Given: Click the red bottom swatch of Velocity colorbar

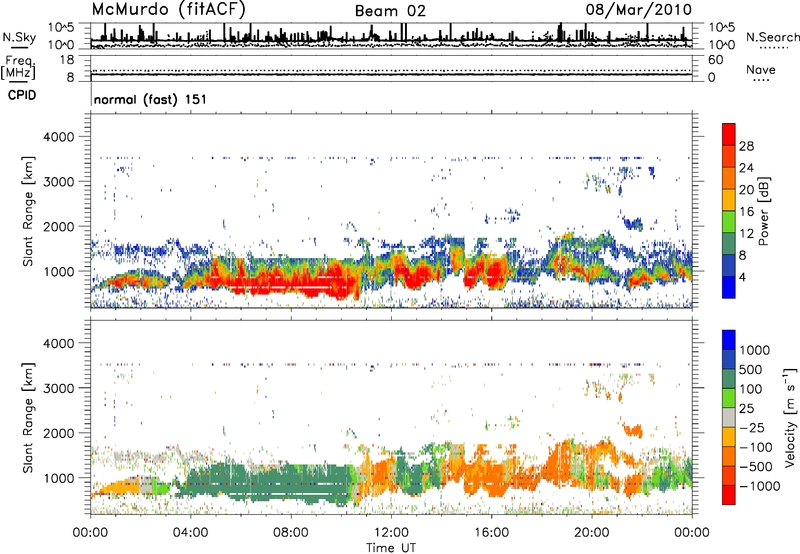Looking at the screenshot, I should (x=729, y=495).
